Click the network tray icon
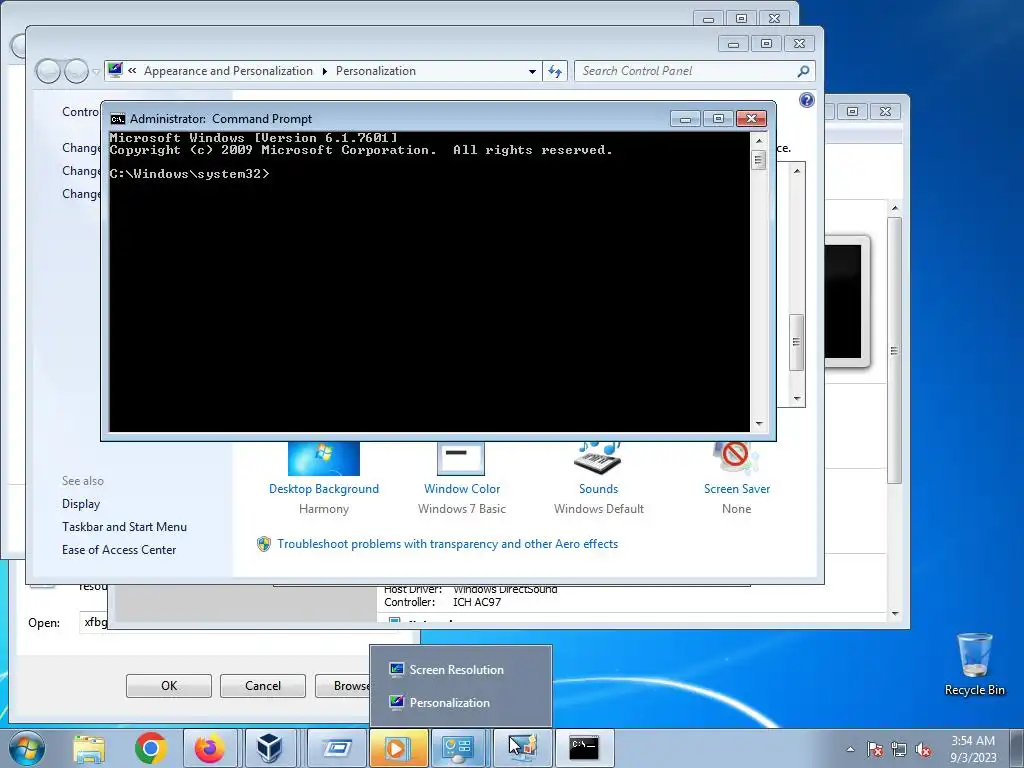 [899, 749]
